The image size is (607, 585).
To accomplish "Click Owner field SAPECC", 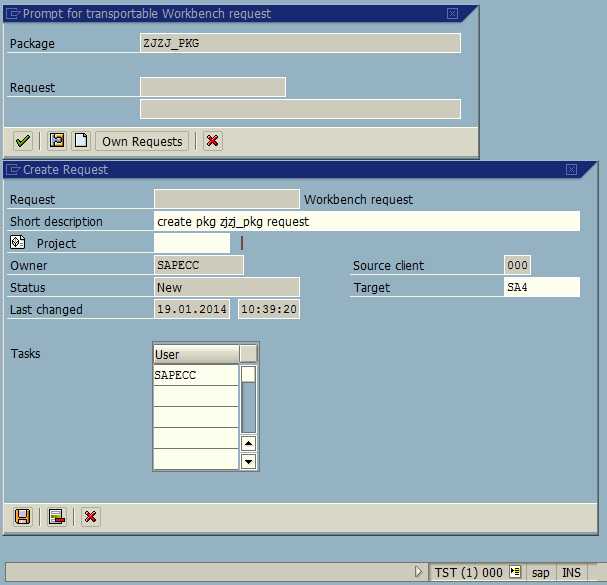I will point(199,265).
